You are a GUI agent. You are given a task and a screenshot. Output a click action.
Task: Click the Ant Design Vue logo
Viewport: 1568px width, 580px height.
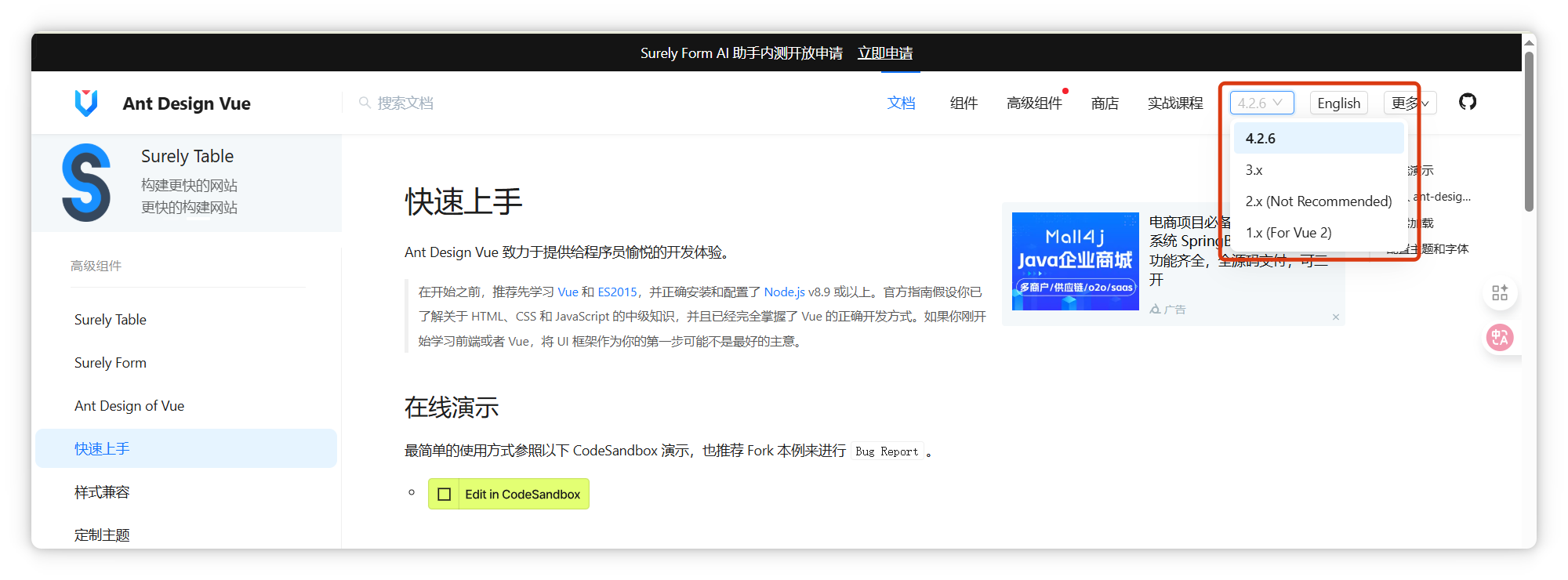coord(86,103)
